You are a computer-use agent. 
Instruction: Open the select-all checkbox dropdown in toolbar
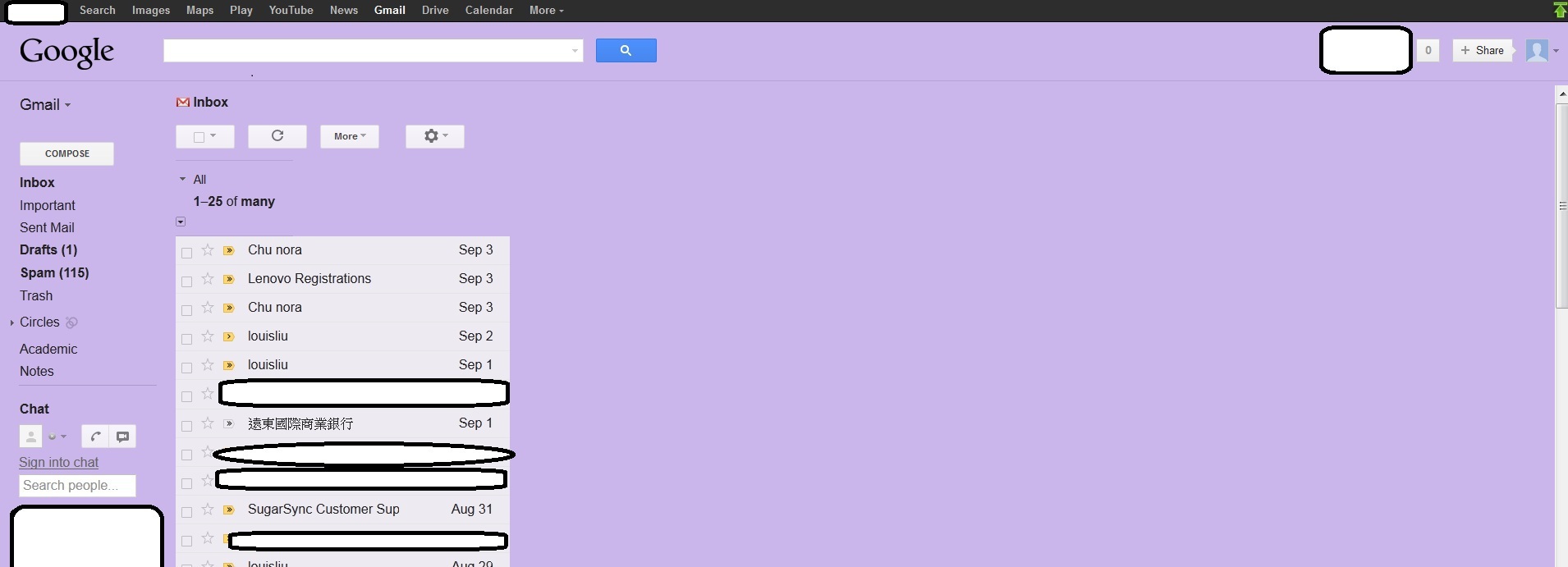(205, 136)
